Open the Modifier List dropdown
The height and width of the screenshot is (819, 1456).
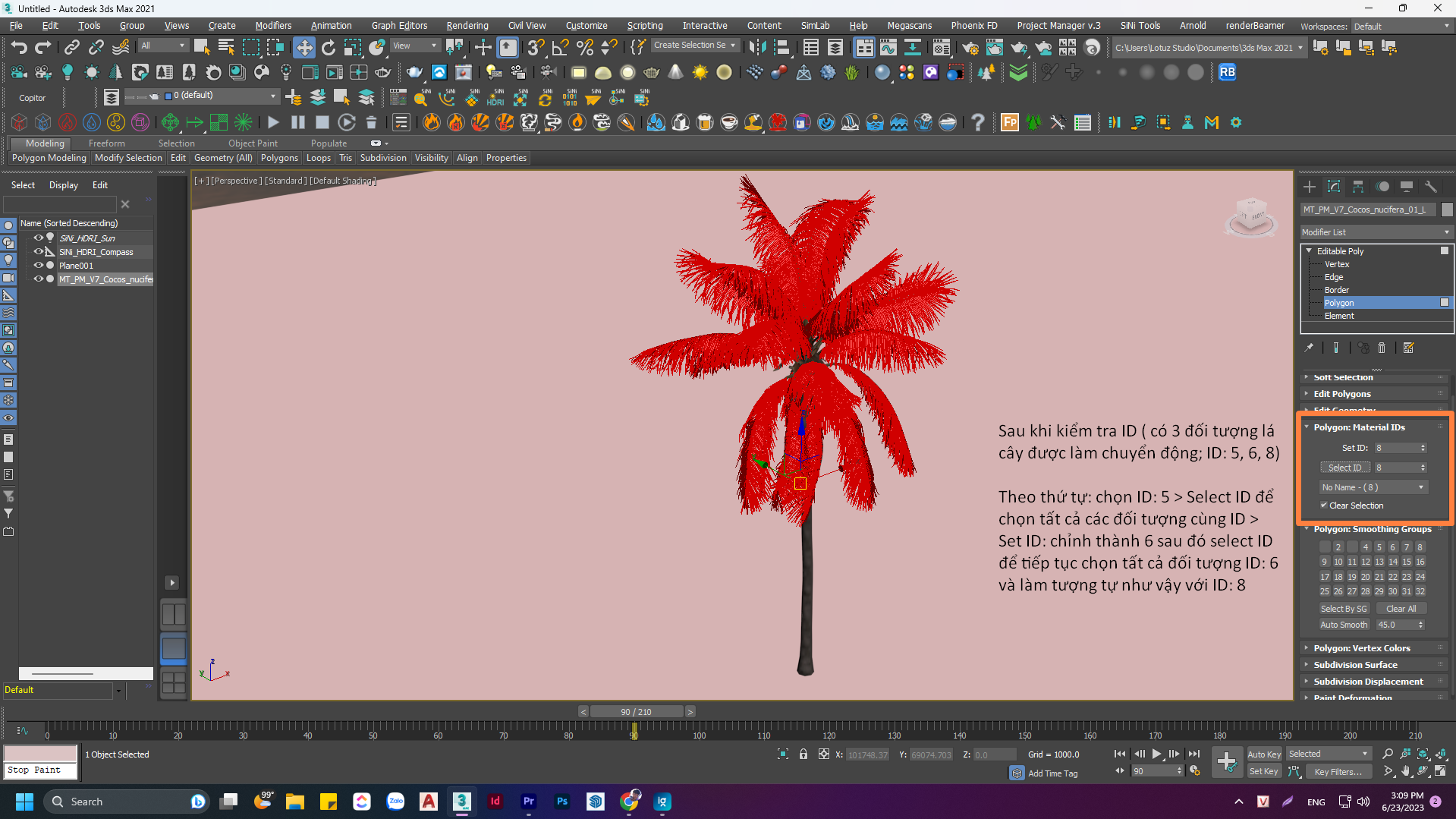point(1376,232)
